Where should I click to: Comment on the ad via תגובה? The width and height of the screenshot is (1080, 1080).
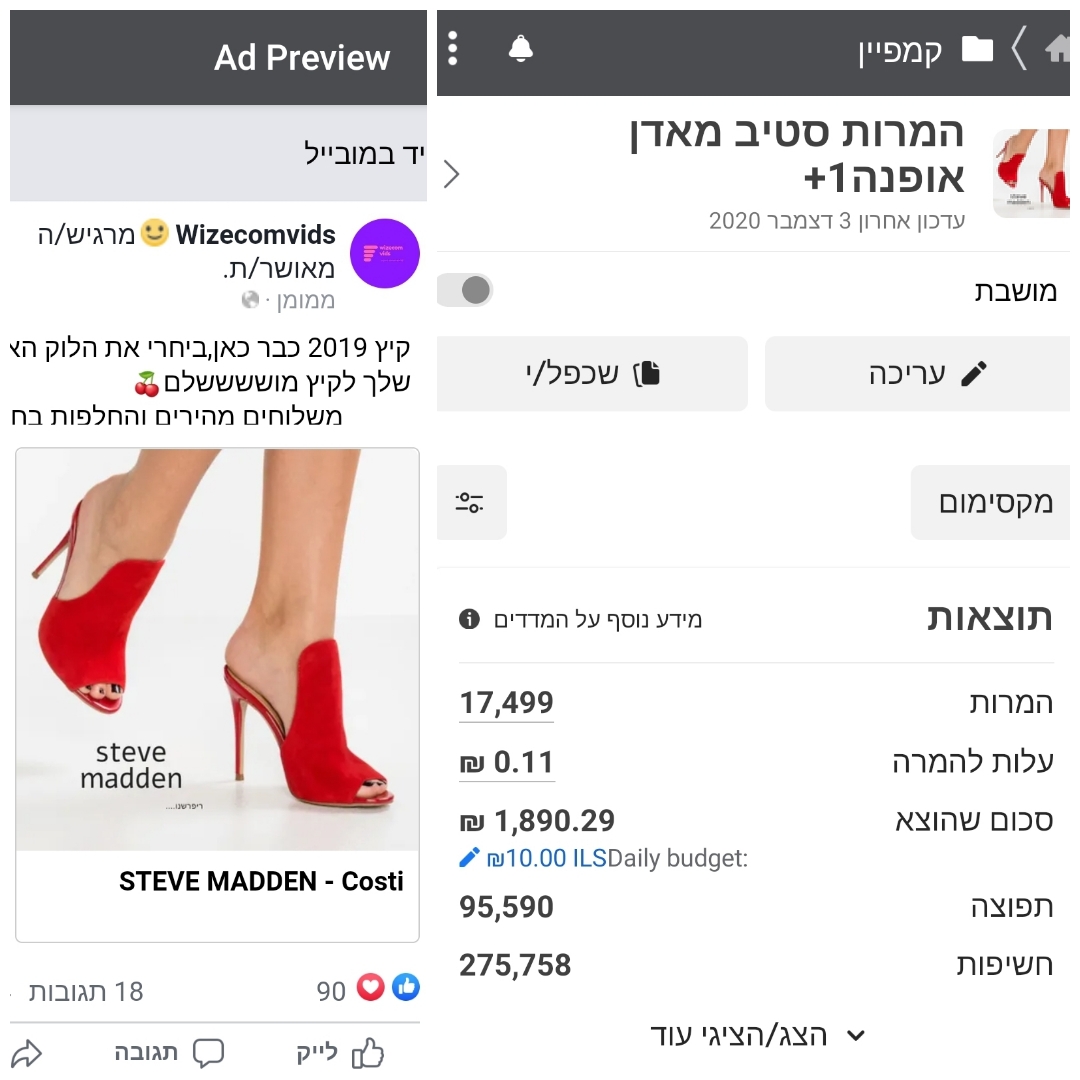pos(169,1052)
